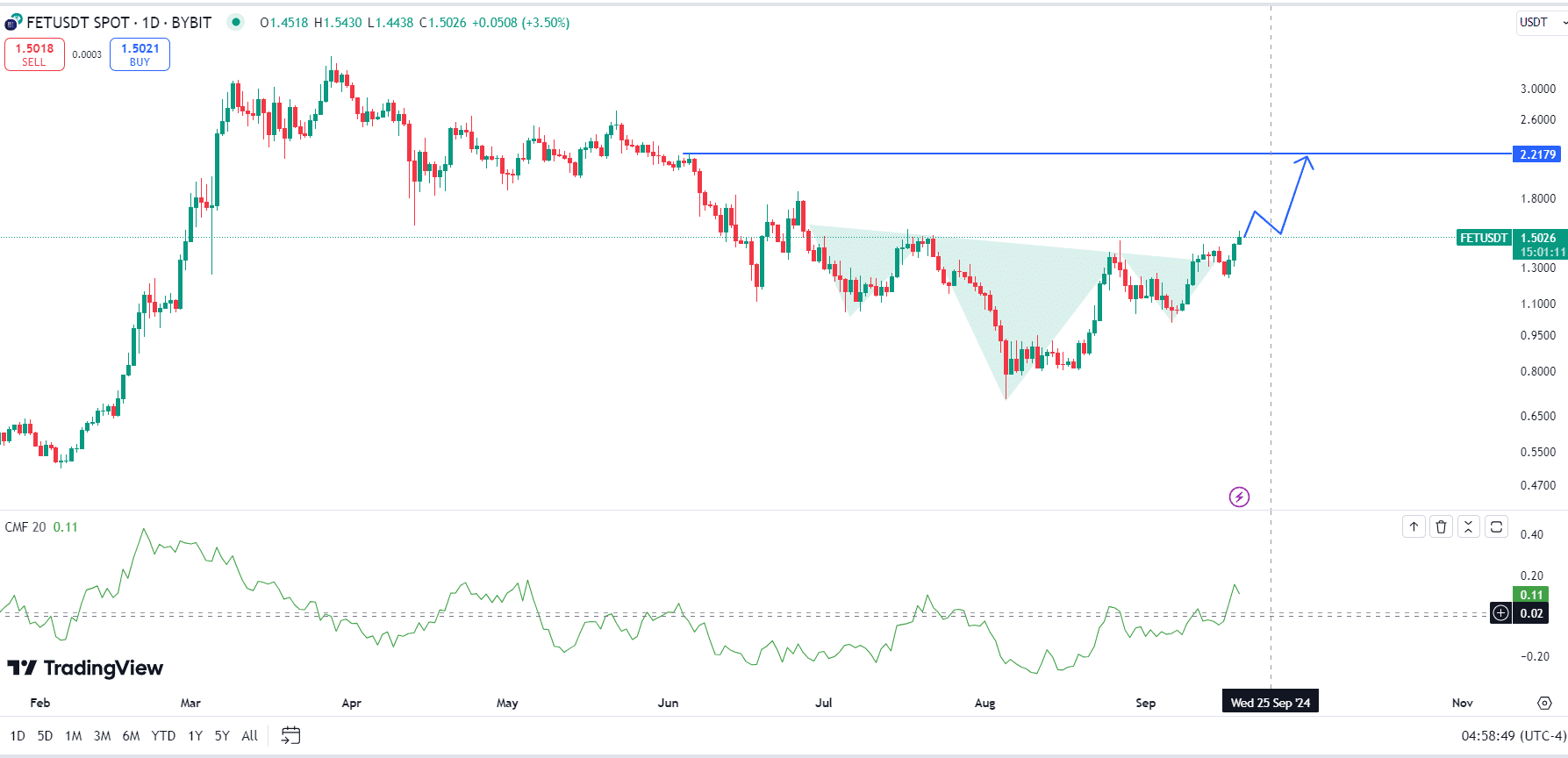Screen dimensions: 1568x758
Task: Click the 0.11 CMF value label on scale
Action: (1531, 595)
